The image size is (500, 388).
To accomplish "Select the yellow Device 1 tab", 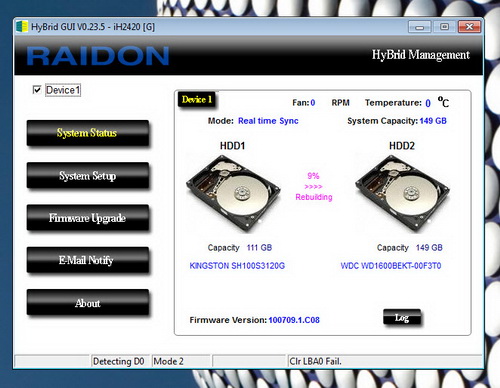I will pos(197,99).
